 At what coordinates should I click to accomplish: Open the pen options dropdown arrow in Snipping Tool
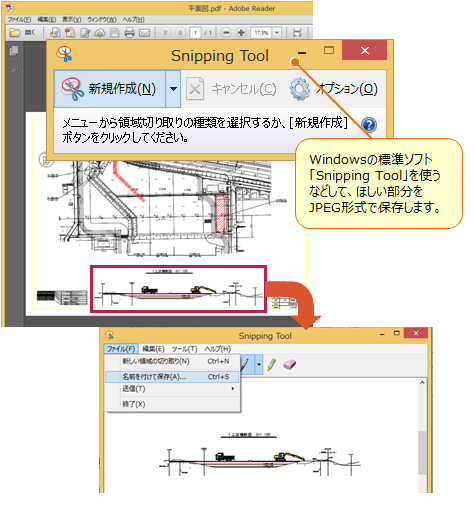259,364
